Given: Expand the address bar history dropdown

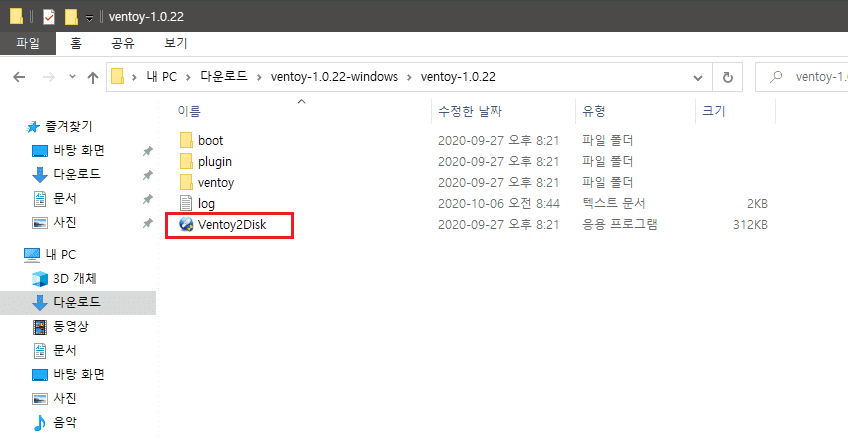Looking at the screenshot, I should coord(698,78).
